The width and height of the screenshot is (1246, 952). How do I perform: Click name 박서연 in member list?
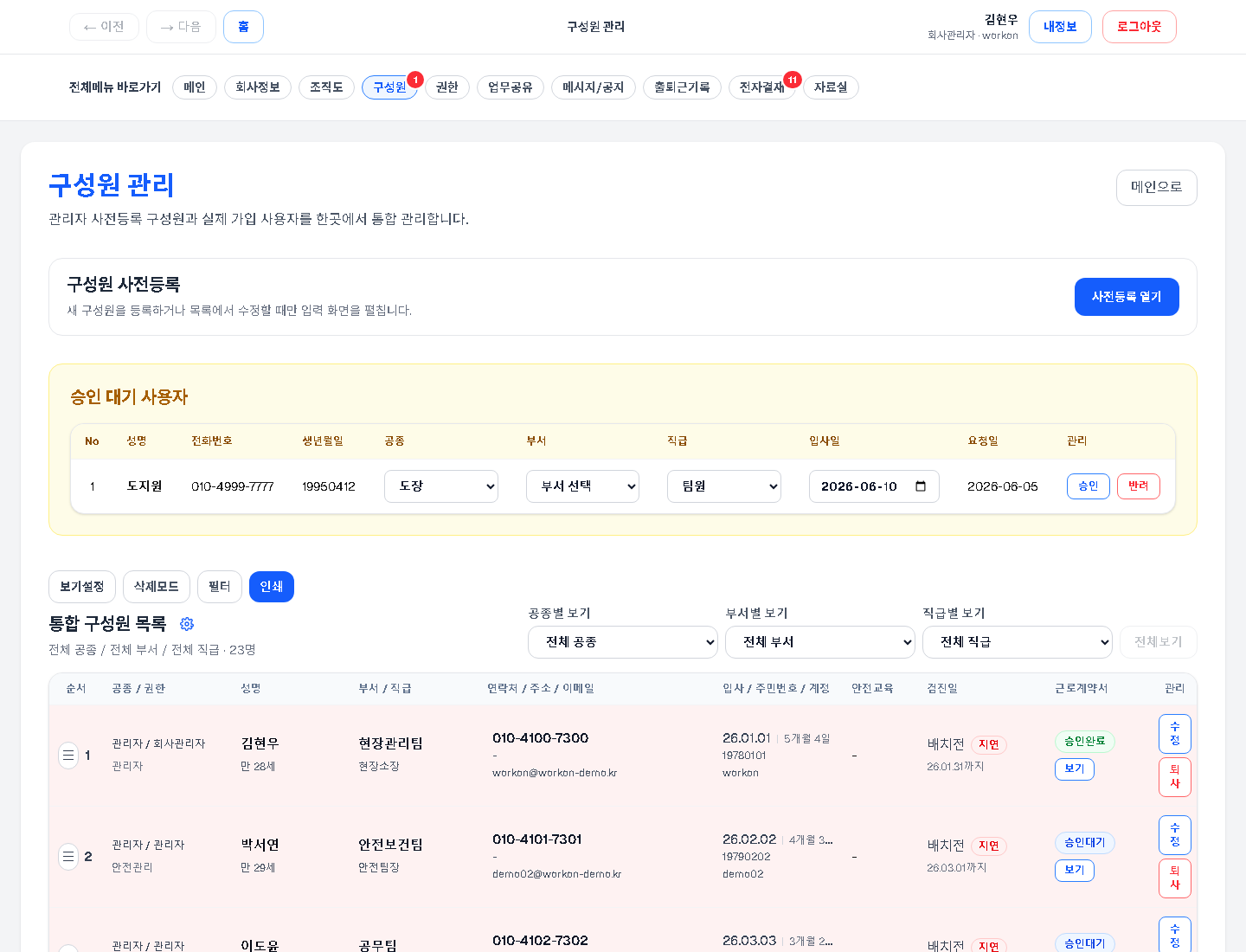[260, 845]
